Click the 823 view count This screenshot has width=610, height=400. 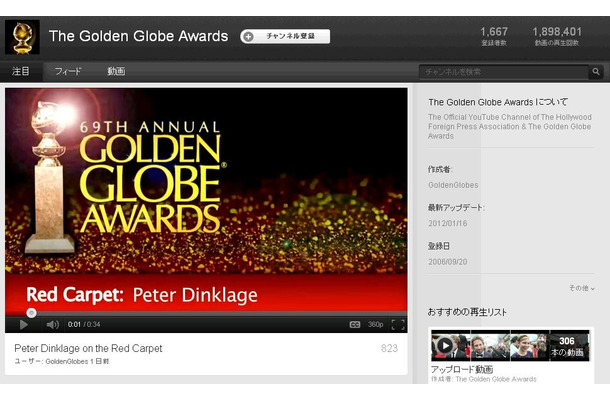point(389,348)
